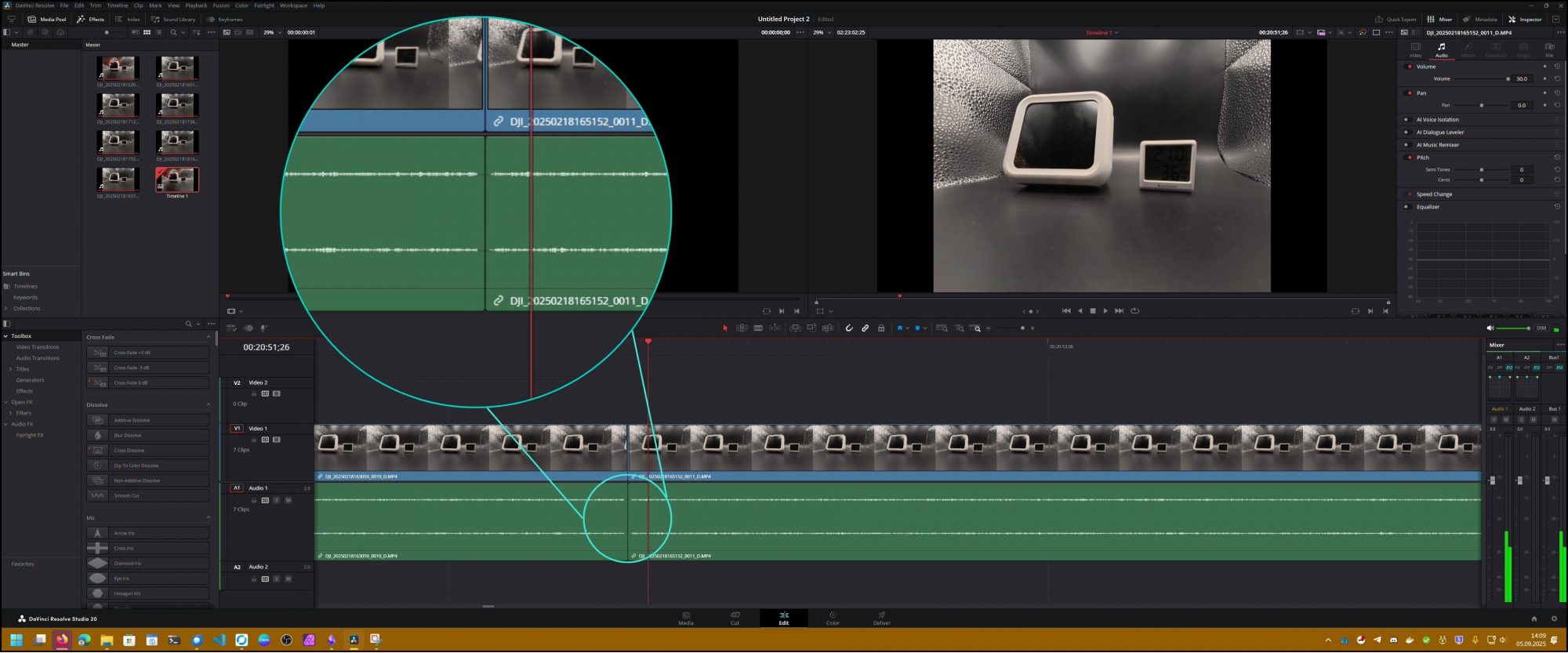Open the Fairlight menu
Image resolution: width=1568 pixels, height=653 pixels.
click(x=264, y=5)
